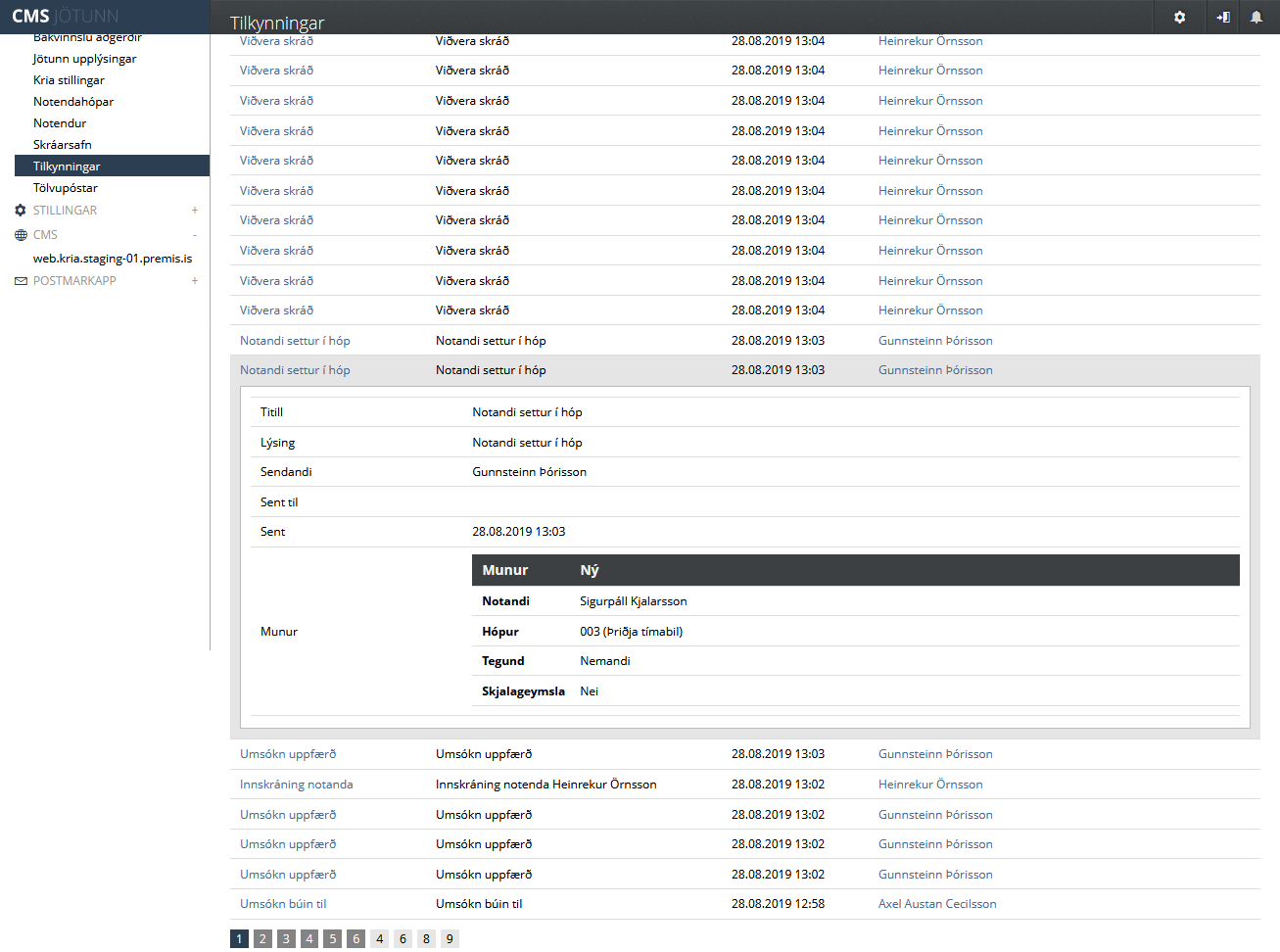Open Notendur in the sidebar menu
Screen dimensions: 1280x952
[60, 123]
